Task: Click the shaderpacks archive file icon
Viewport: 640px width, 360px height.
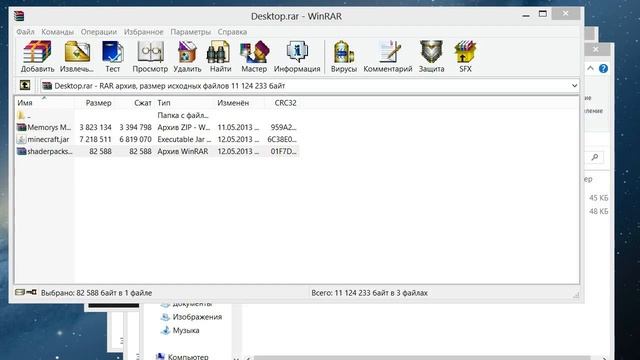Action: tap(21, 151)
